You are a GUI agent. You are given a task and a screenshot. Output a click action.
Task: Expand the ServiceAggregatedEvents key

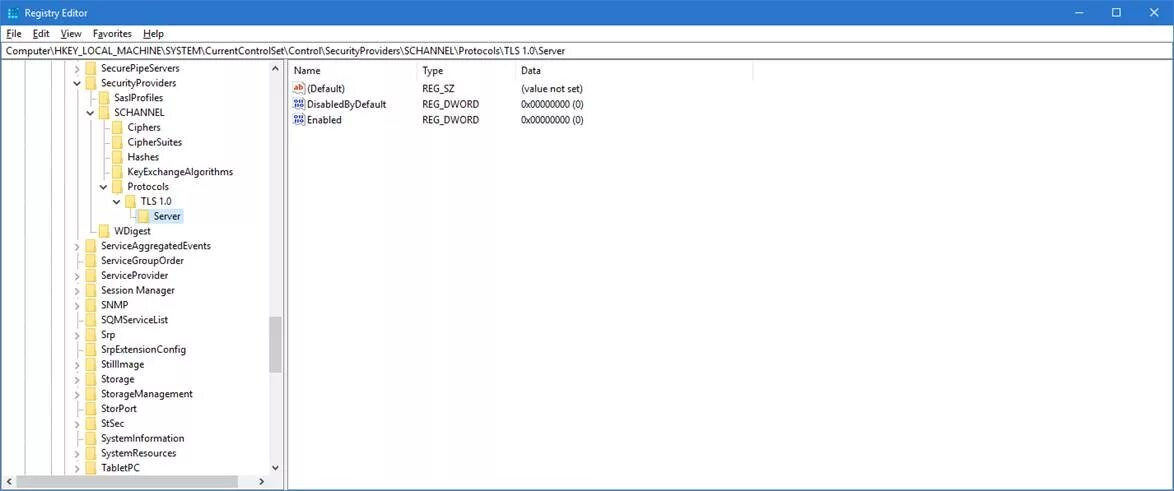[76, 246]
